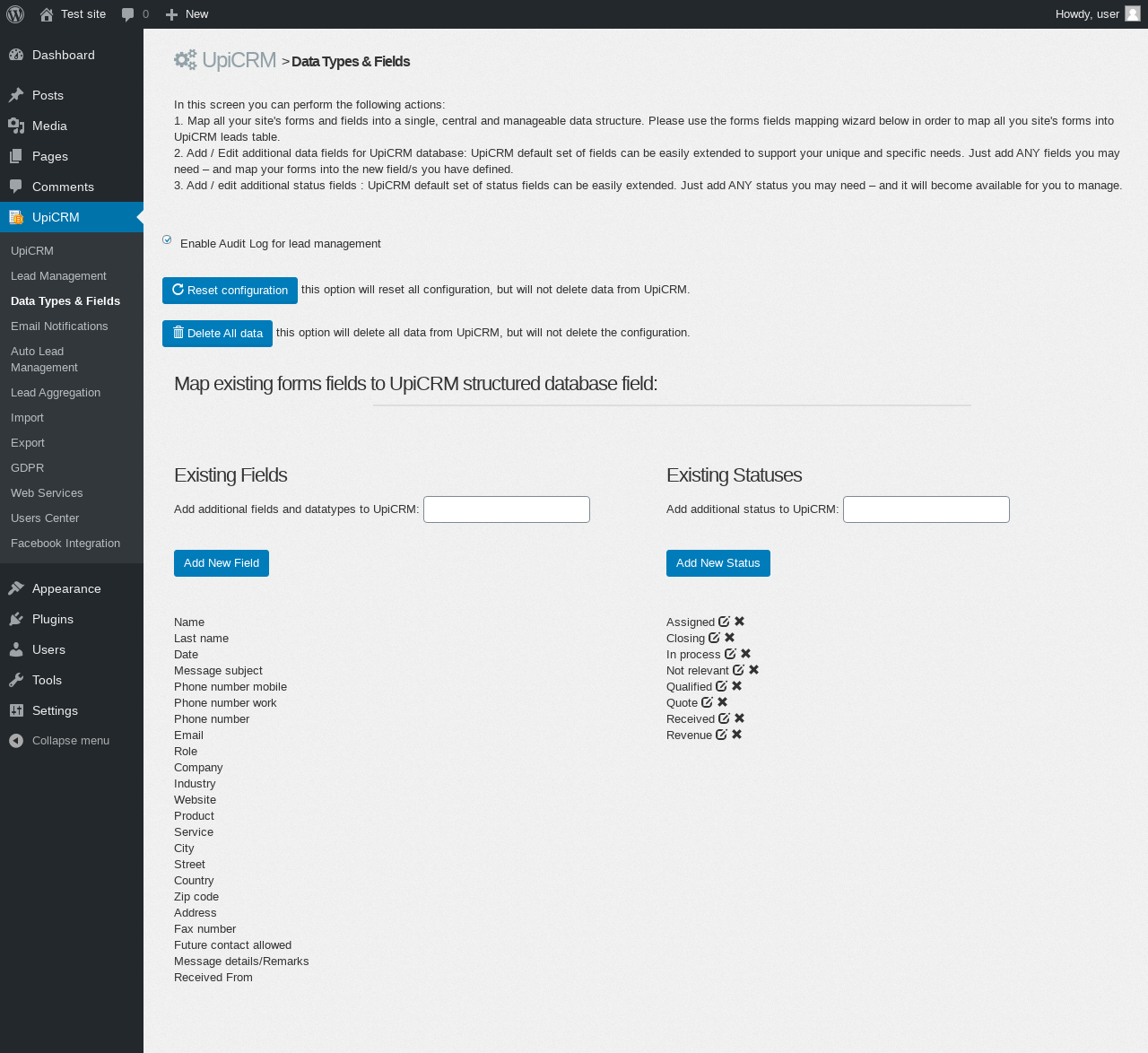Image resolution: width=1148 pixels, height=1053 pixels.
Task: Click Add New Status button
Action: [718, 563]
